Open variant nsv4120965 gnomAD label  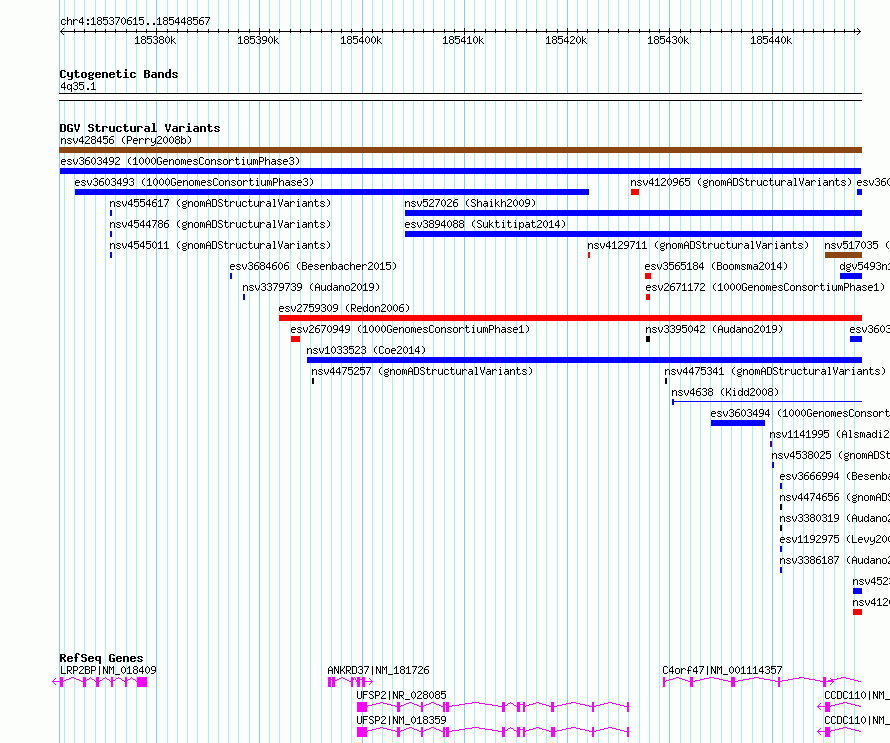point(741,182)
